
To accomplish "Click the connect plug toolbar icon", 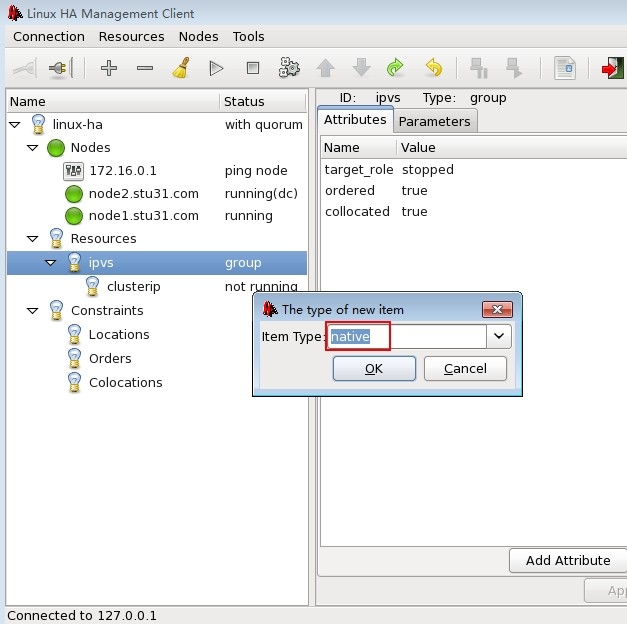I will [x=60, y=68].
